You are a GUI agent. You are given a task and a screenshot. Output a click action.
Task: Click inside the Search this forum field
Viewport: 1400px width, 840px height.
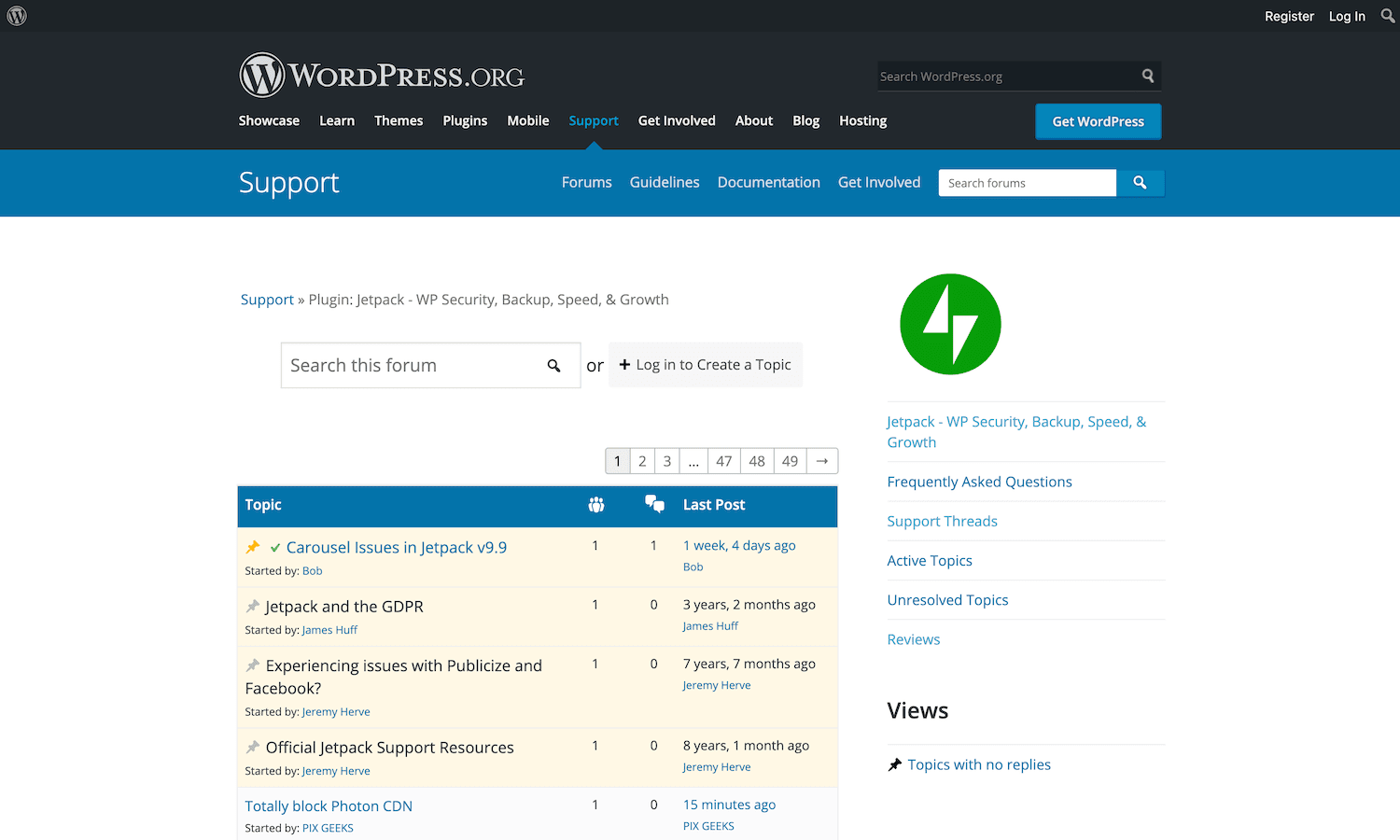[411, 365]
